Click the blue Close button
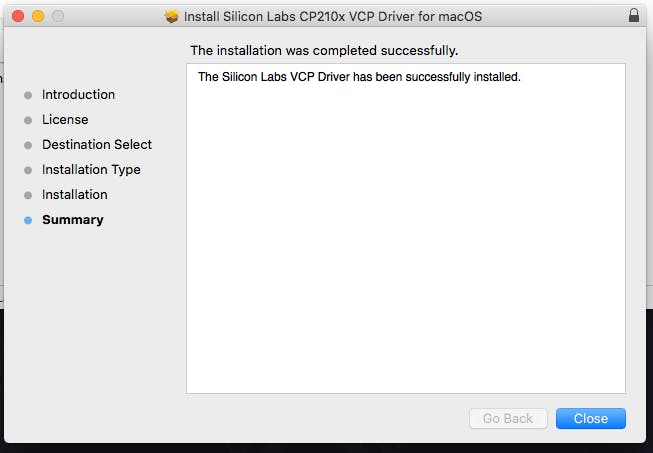 pyautogui.click(x=590, y=419)
